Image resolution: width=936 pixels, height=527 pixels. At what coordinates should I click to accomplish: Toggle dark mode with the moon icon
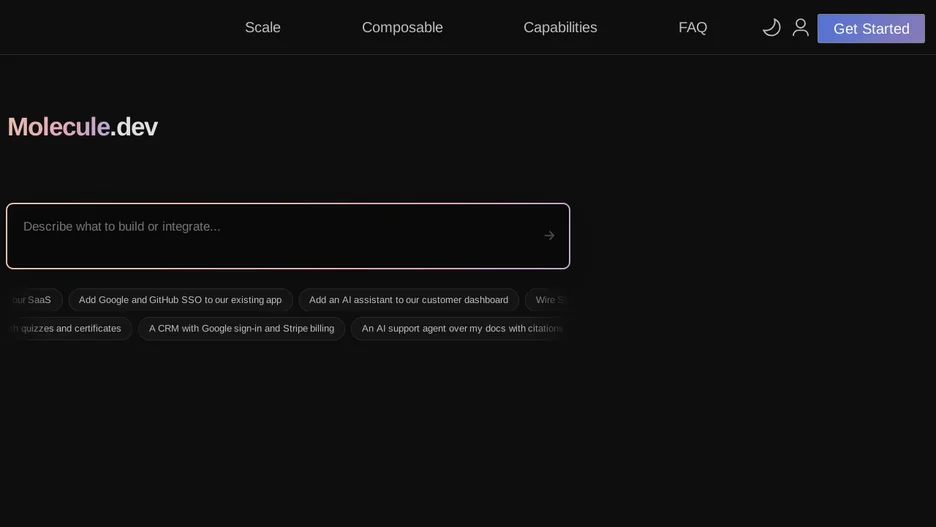pyautogui.click(x=771, y=27)
